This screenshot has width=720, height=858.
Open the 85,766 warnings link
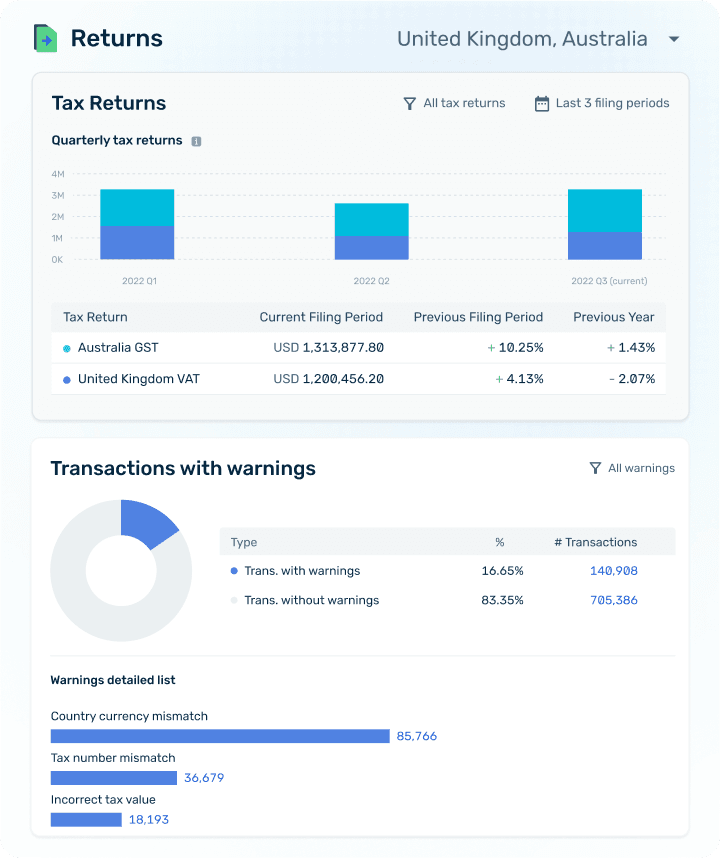click(417, 736)
